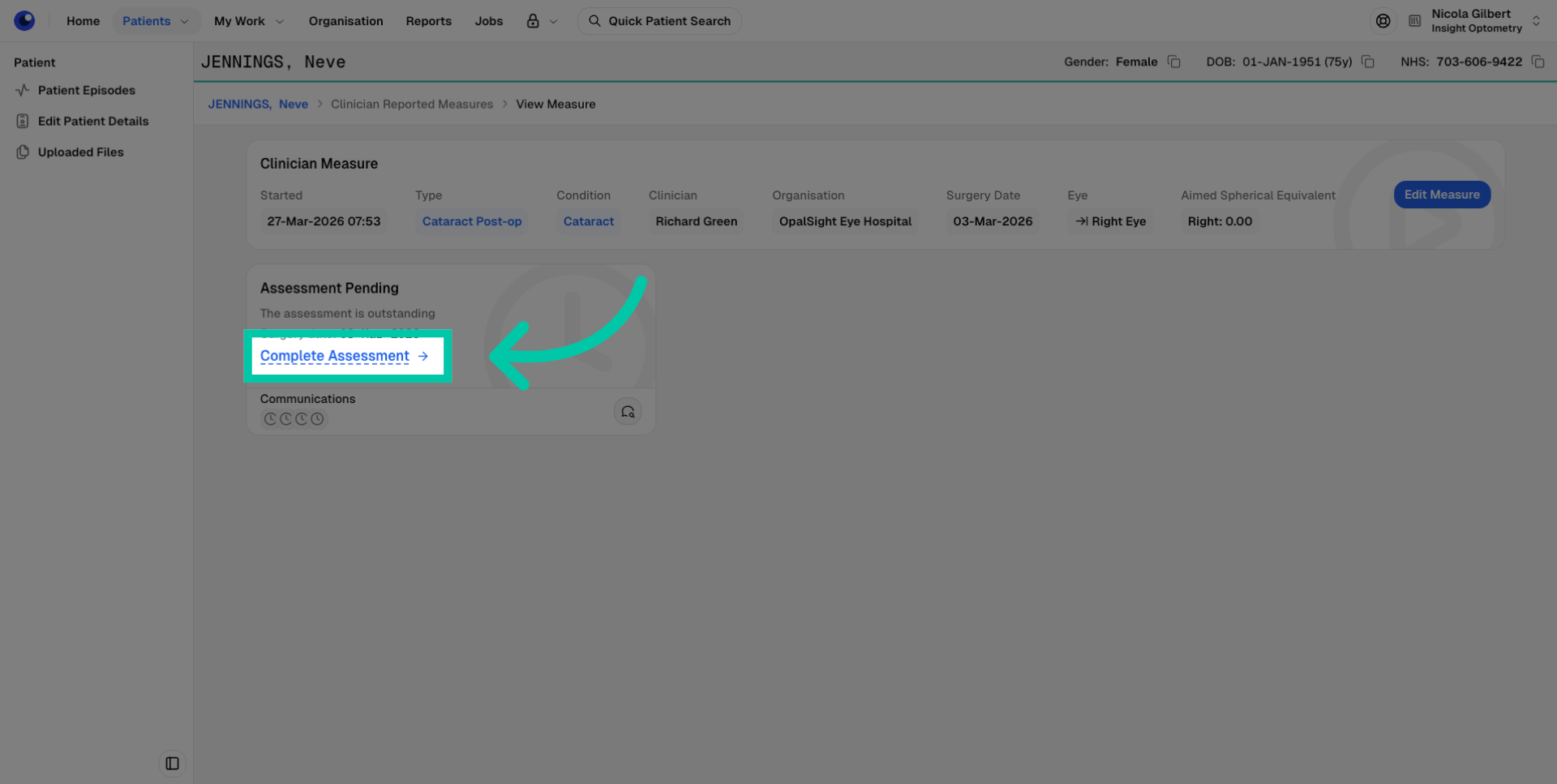Click the Complete Assessment link
Screen dimensions: 1557x784
coord(344,356)
